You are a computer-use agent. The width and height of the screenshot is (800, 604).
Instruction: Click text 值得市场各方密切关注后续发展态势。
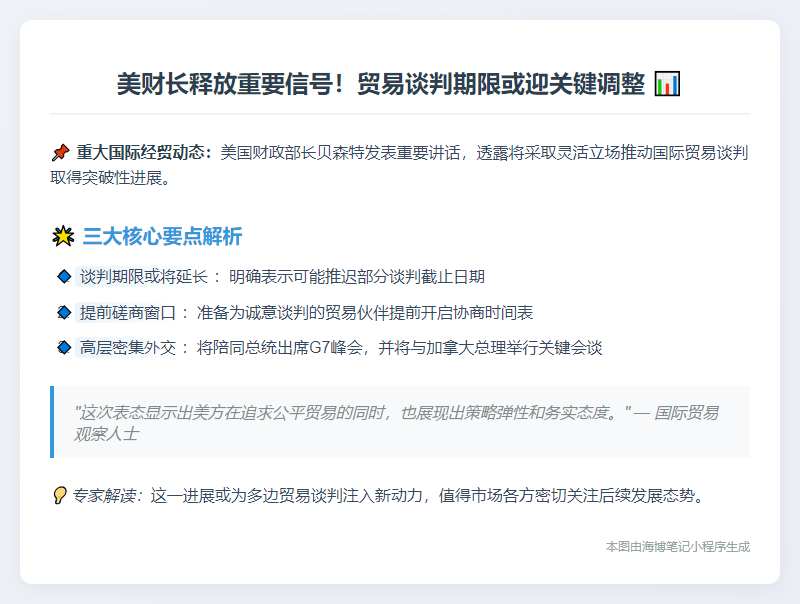(570, 495)
